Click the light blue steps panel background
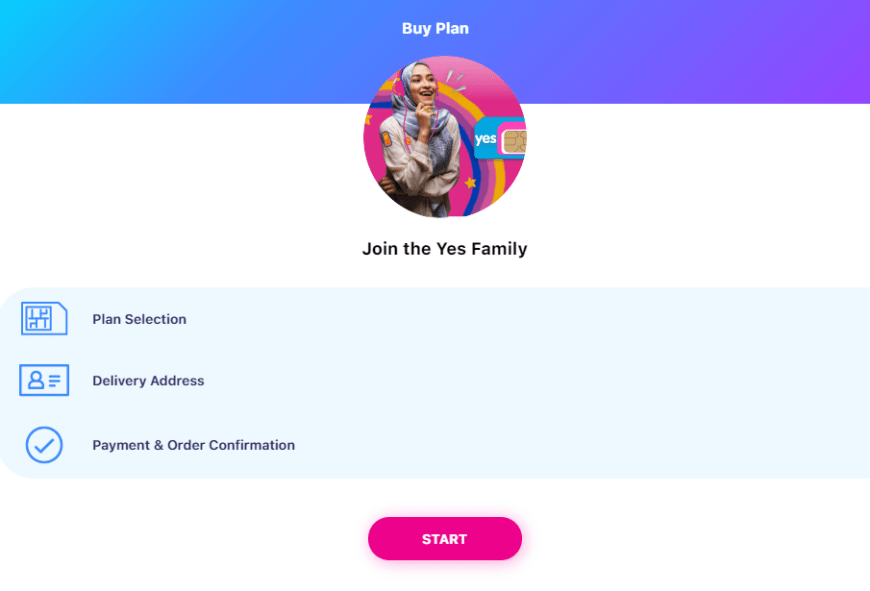Viewport: 870px width, 591px height. tap(555, 383)
